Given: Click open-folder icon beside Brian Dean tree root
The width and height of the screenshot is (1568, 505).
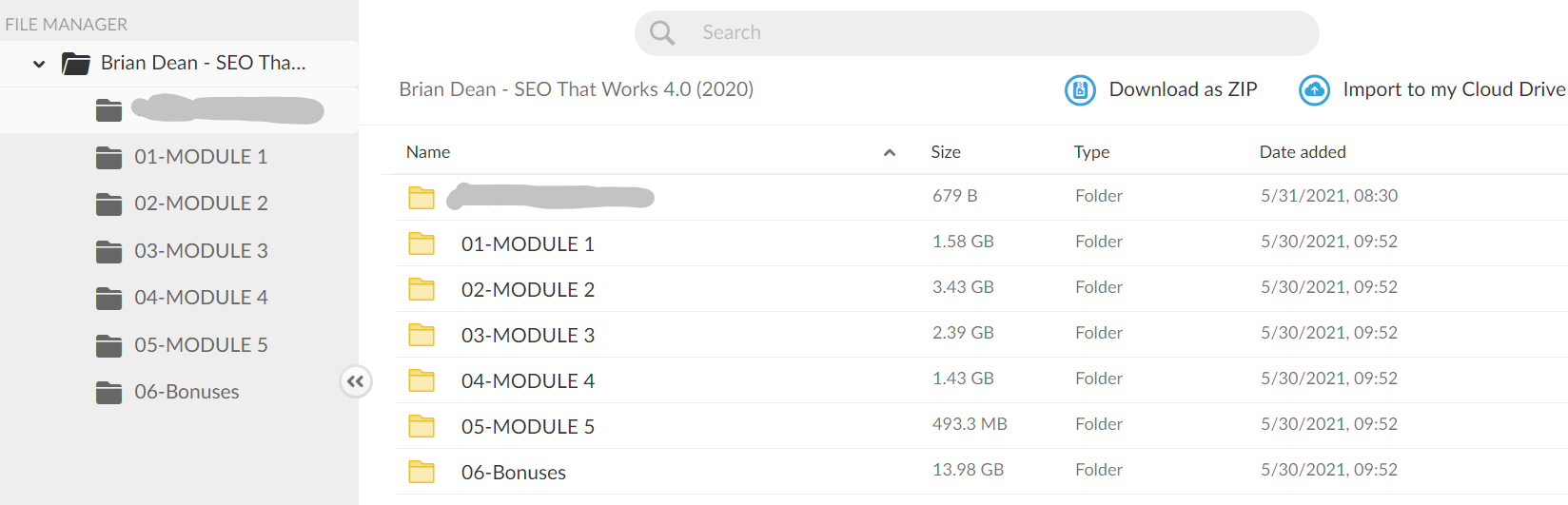Looking at the screenshot, I should (x=76, y=64).
